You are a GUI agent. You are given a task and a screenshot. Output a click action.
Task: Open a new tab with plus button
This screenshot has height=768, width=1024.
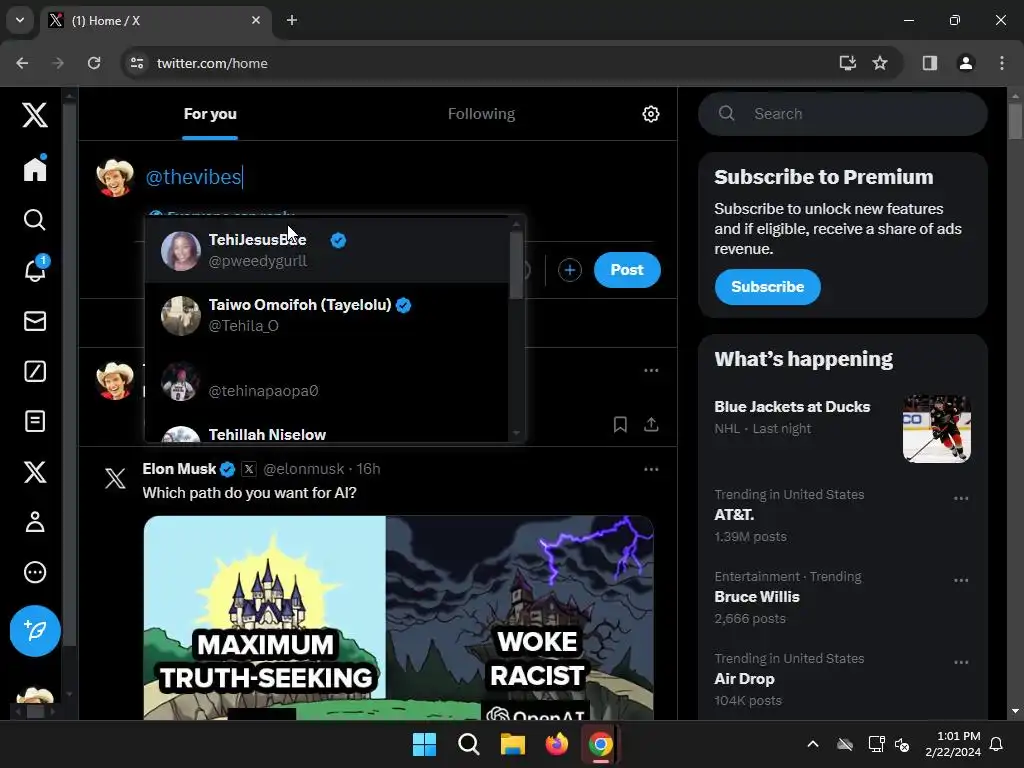click(x=292, y=20)
